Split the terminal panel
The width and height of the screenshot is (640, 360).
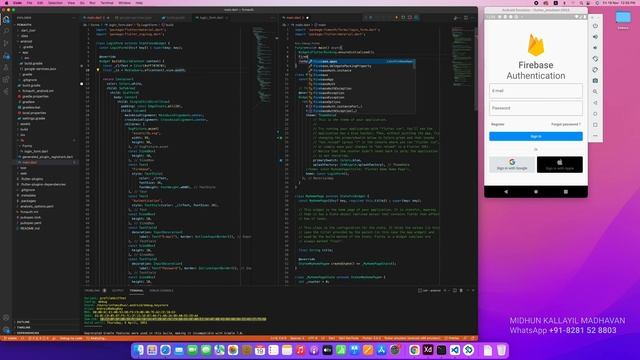click(x=455, y=291)
